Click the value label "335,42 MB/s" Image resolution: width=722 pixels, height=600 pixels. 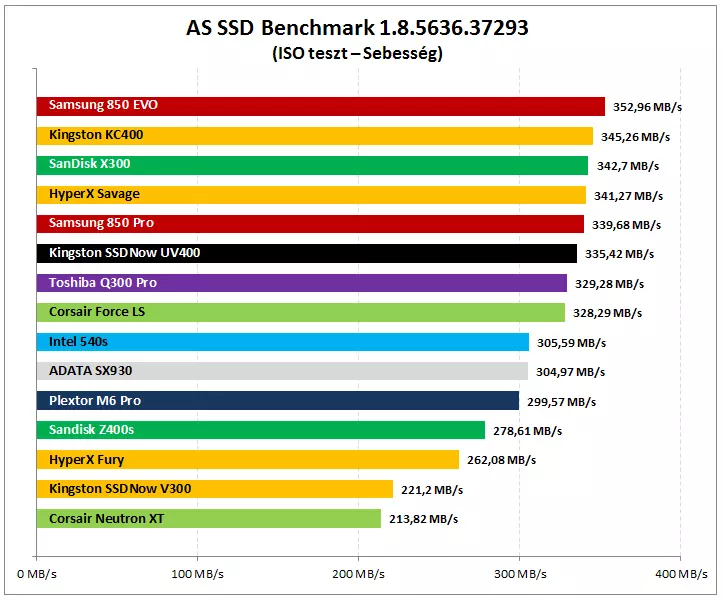619,254
